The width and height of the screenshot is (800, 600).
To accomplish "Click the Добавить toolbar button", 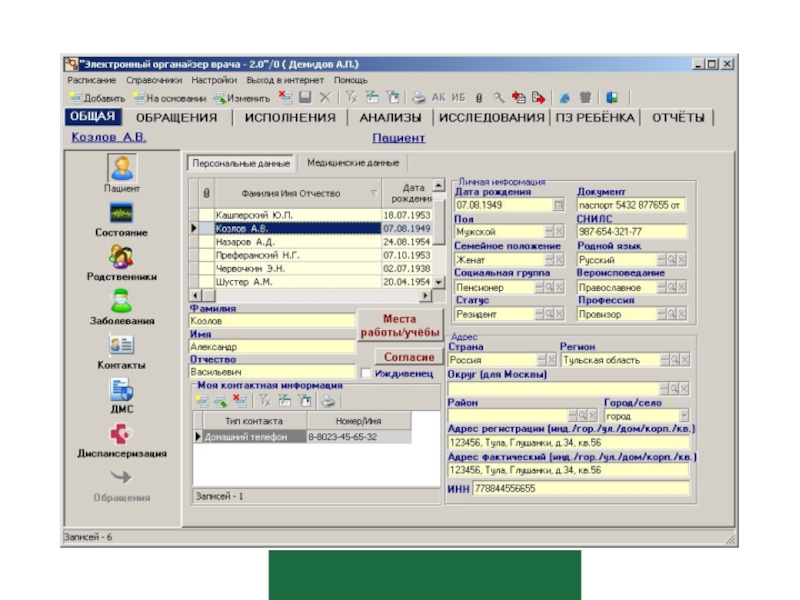I will coord(97,98).
